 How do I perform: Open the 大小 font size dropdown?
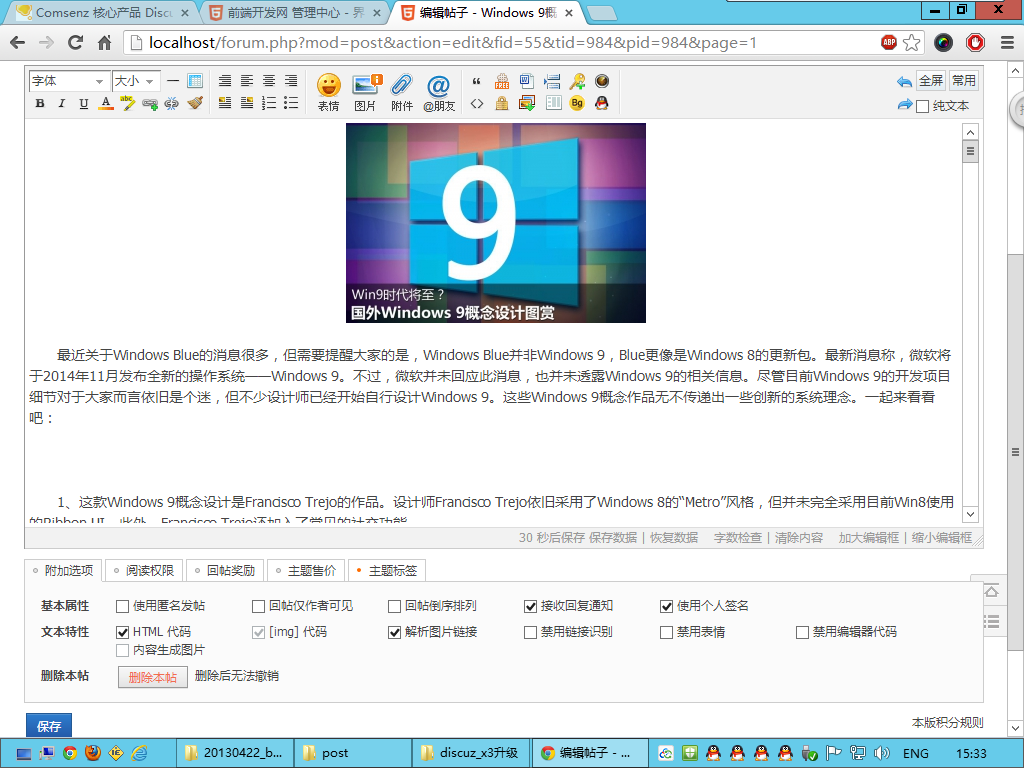[x=136, y=81]
